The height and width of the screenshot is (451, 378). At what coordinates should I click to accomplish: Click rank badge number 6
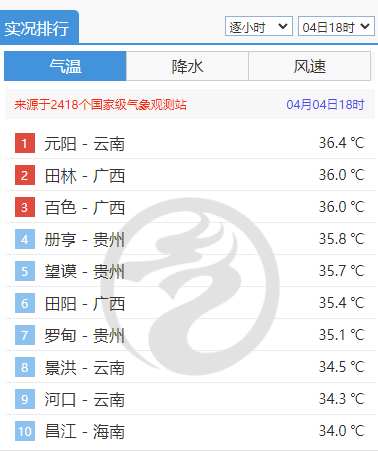[25, 303]
